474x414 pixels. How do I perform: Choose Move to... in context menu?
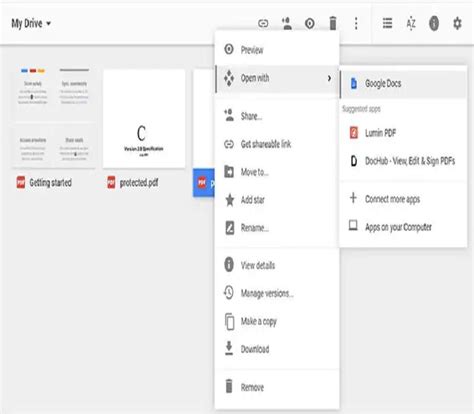pos(277,172)
